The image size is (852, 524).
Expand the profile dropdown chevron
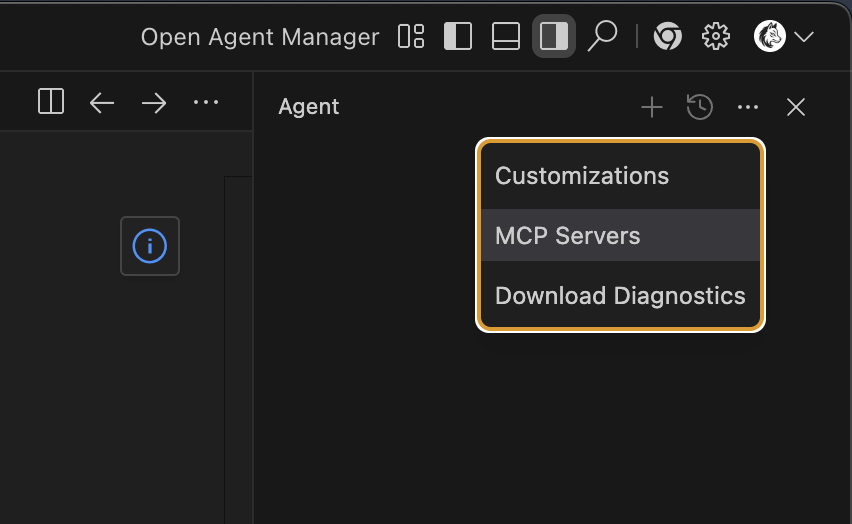[803, 38]
